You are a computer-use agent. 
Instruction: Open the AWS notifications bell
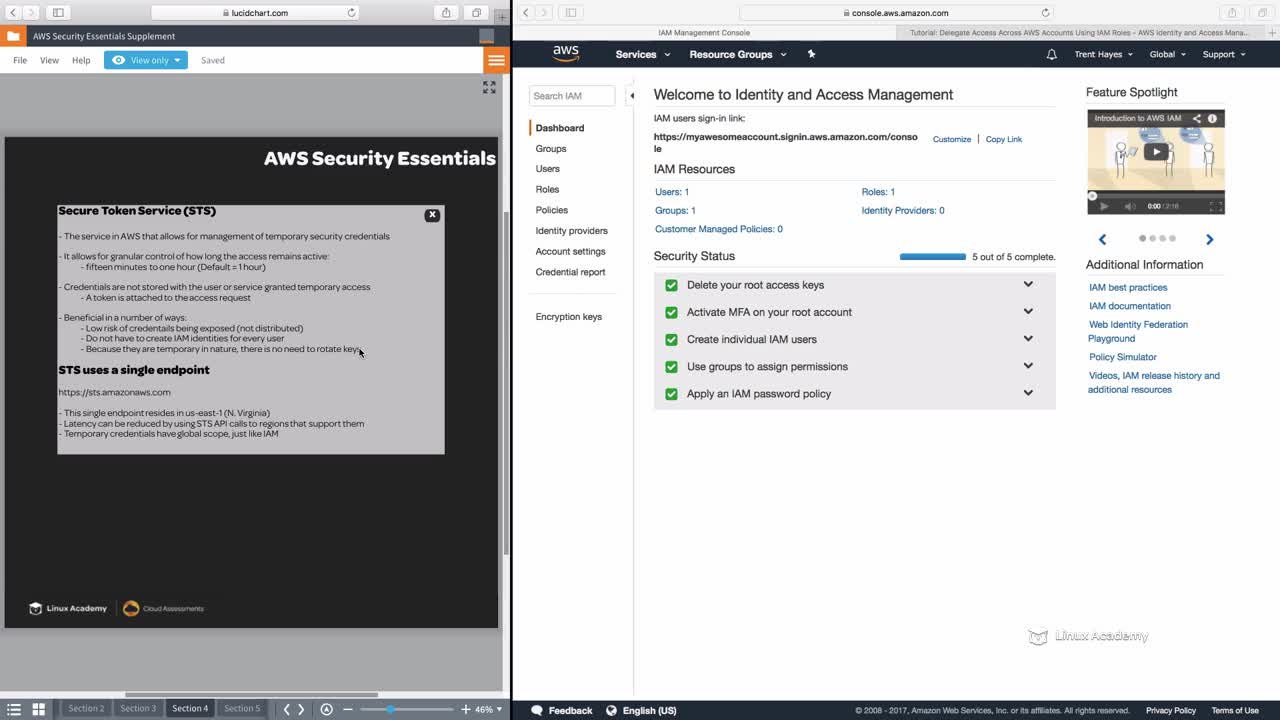(1051, 55)
